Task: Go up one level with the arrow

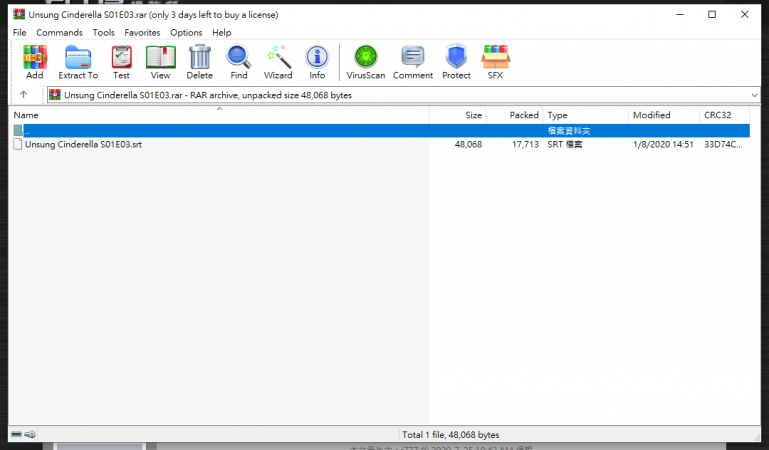Action: 23,95
